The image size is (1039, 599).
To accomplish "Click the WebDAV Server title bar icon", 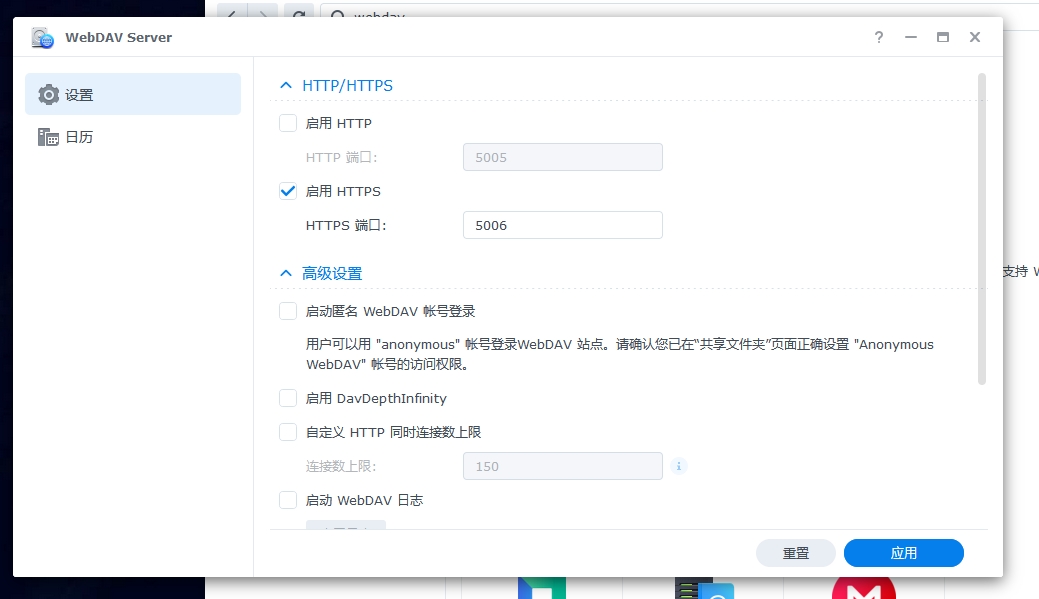I will coord(41,36).
